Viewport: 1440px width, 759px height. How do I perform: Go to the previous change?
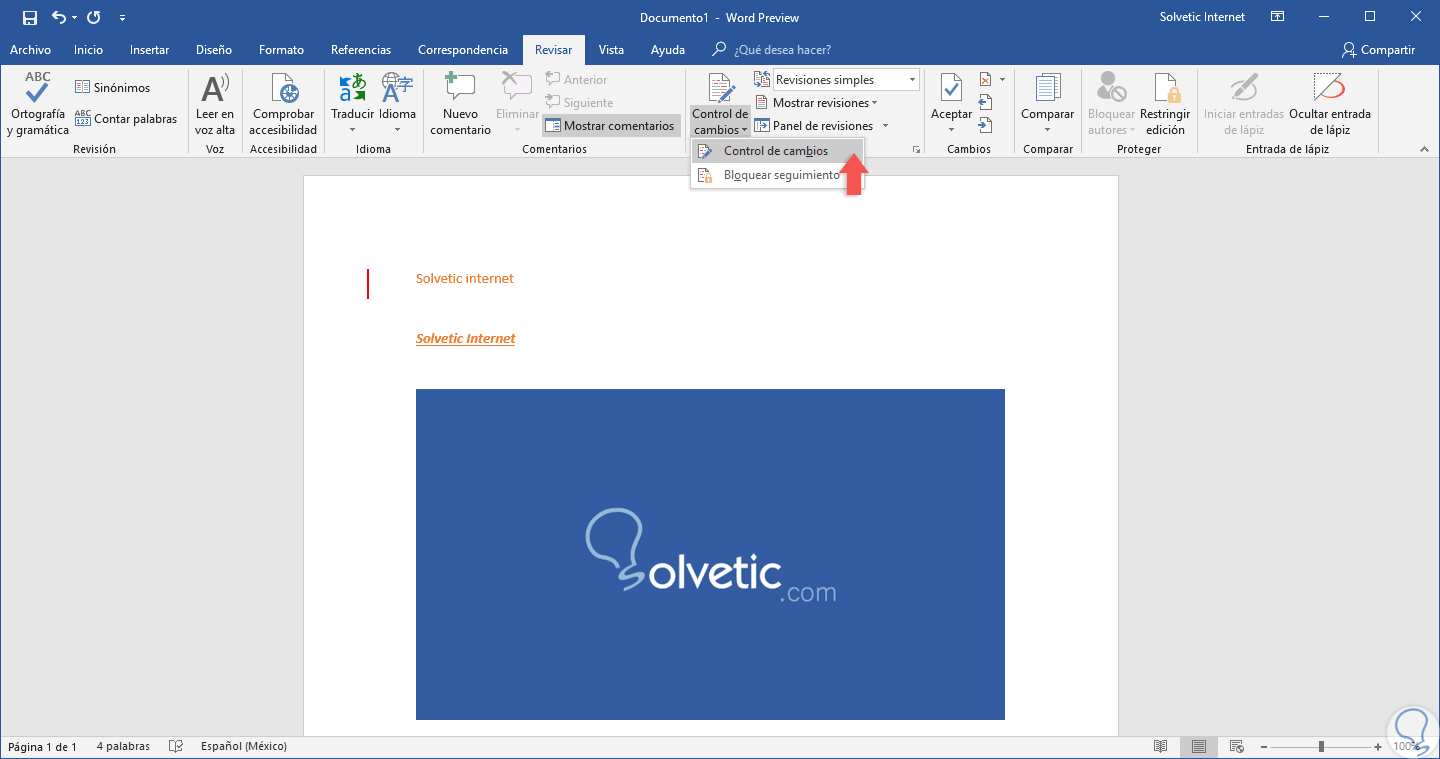tap(985, 102)
